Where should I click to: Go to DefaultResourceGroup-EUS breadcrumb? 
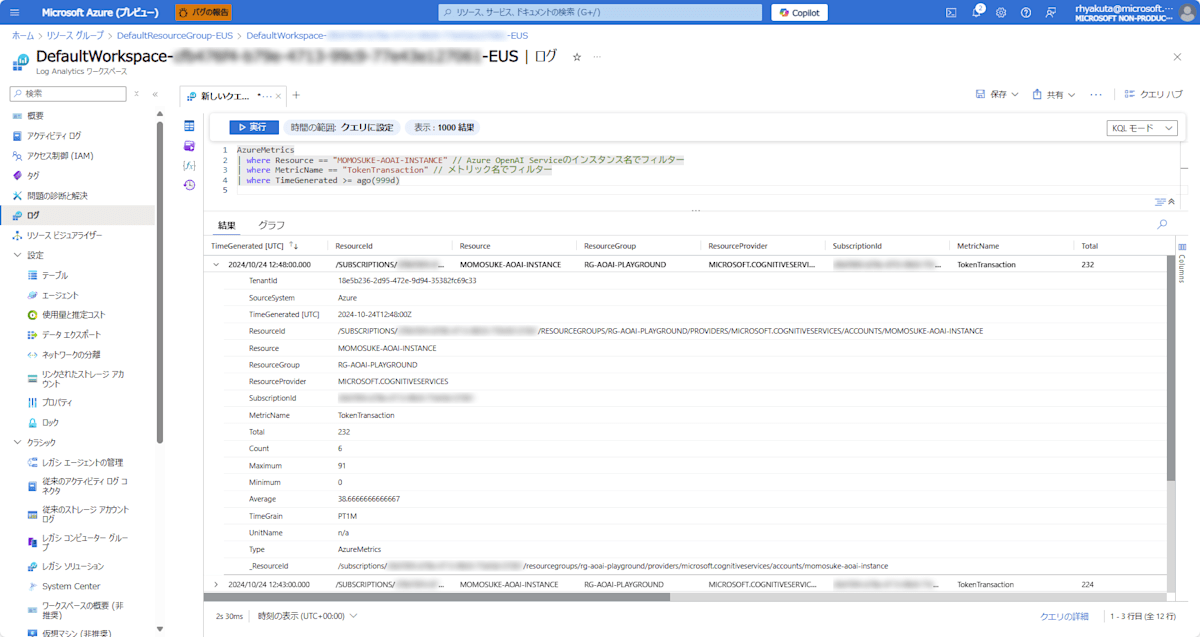click(175, 35)
